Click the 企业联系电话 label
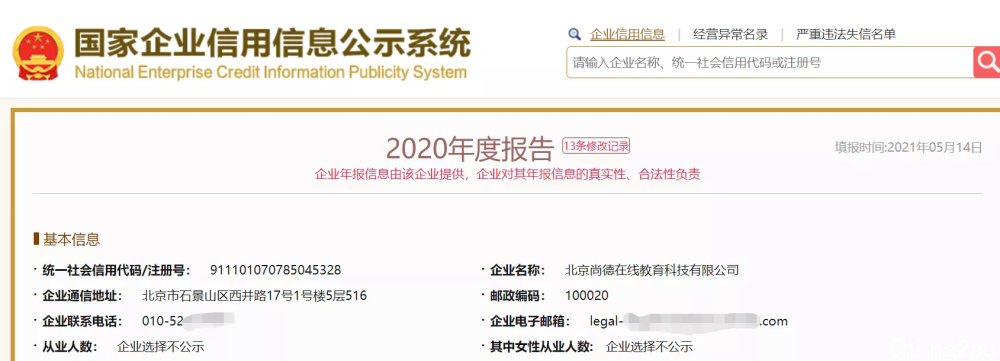 pyautogui.click(x=82, y=321)
